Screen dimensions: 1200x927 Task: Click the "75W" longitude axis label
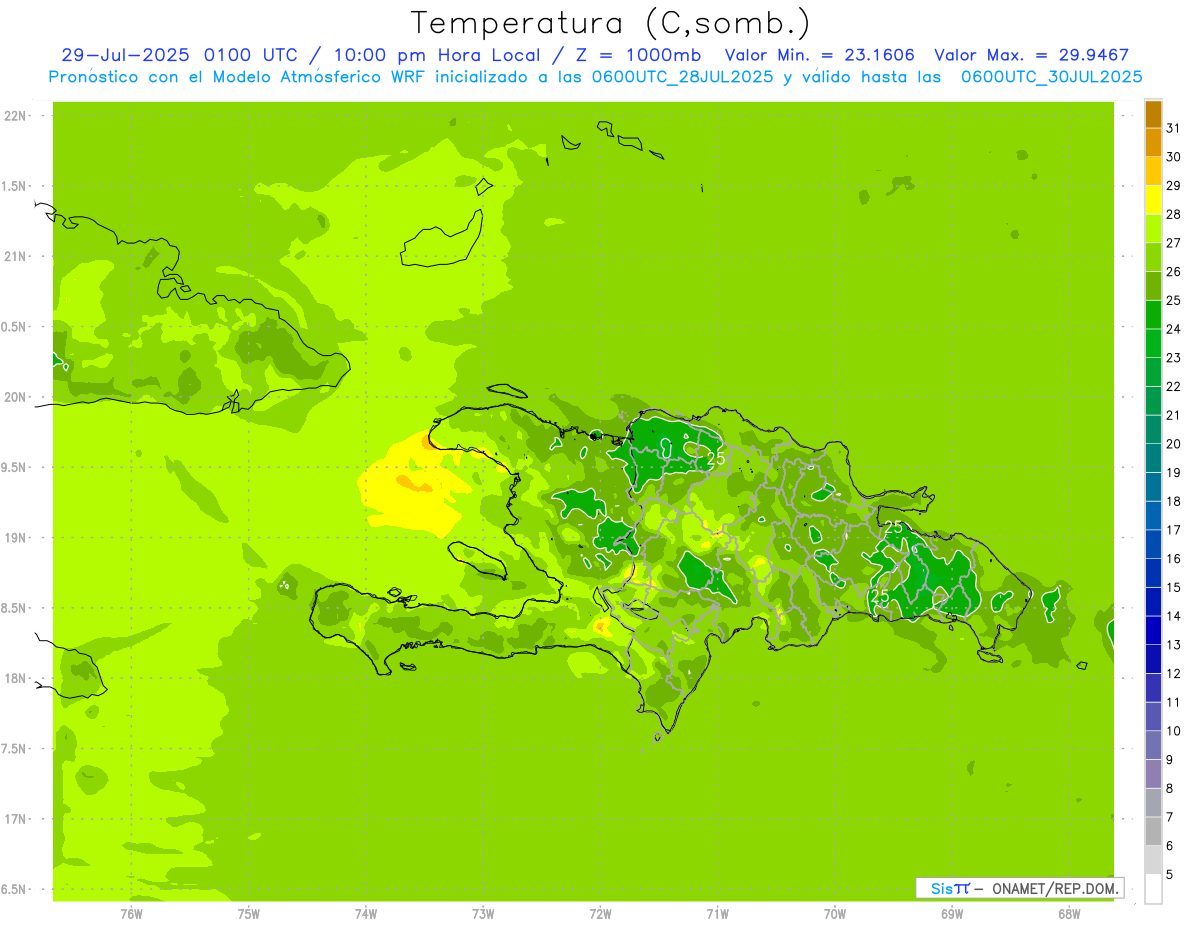coord(249,914)
